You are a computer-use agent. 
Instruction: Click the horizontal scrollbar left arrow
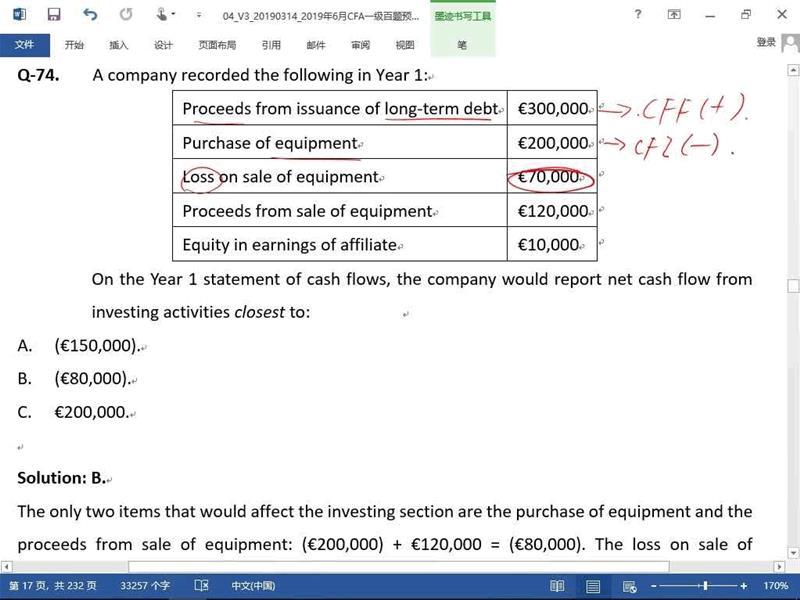[6, 566]
